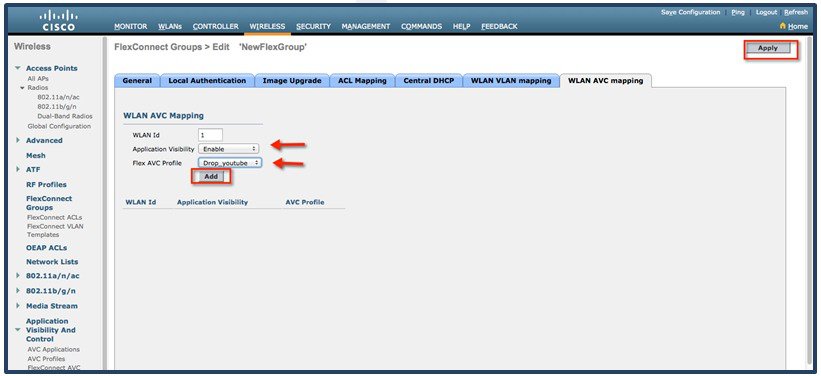Collapse Application Visibility And Control arrow

click(18, 330)
